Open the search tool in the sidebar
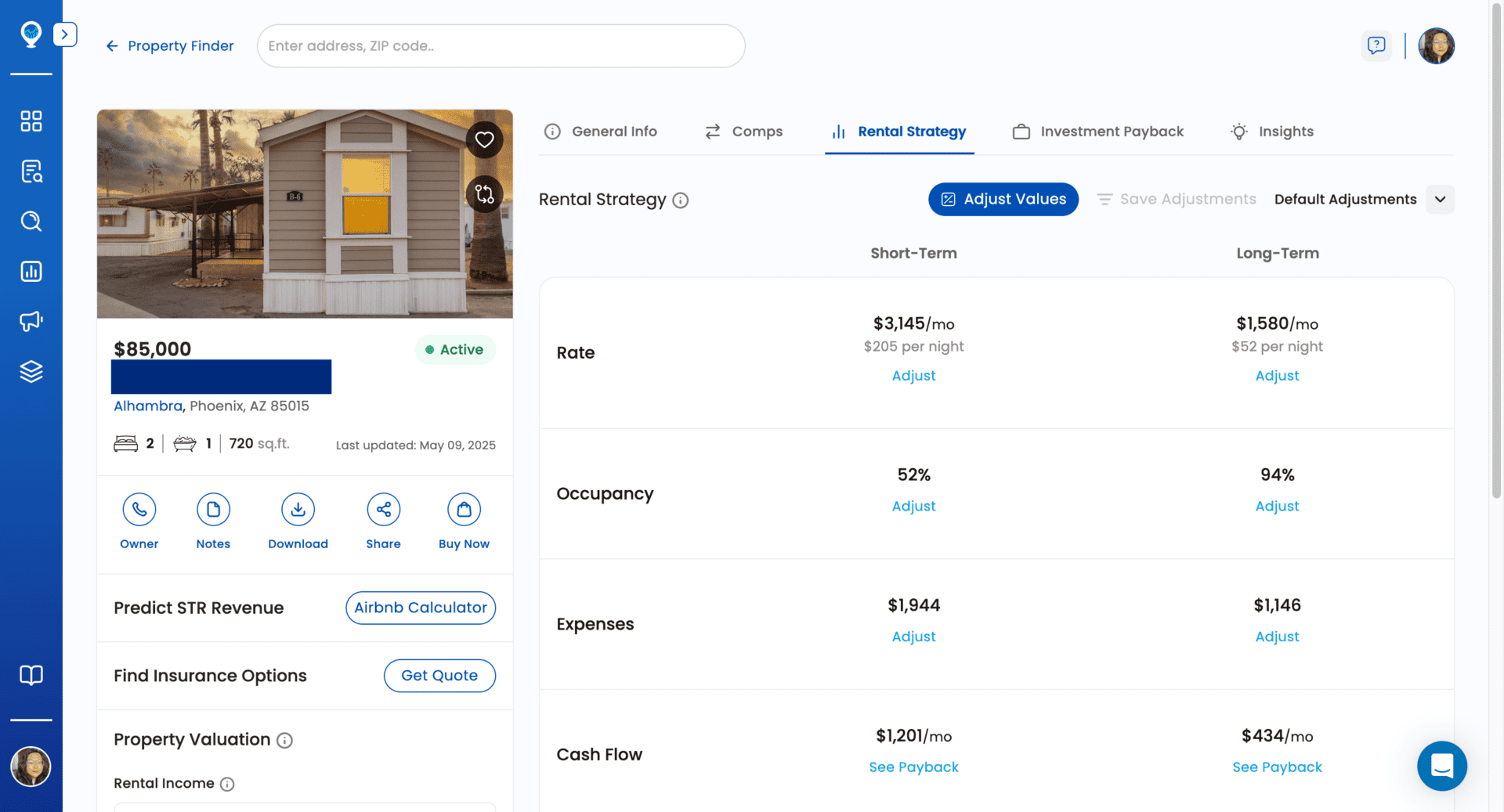 [31, 222]
